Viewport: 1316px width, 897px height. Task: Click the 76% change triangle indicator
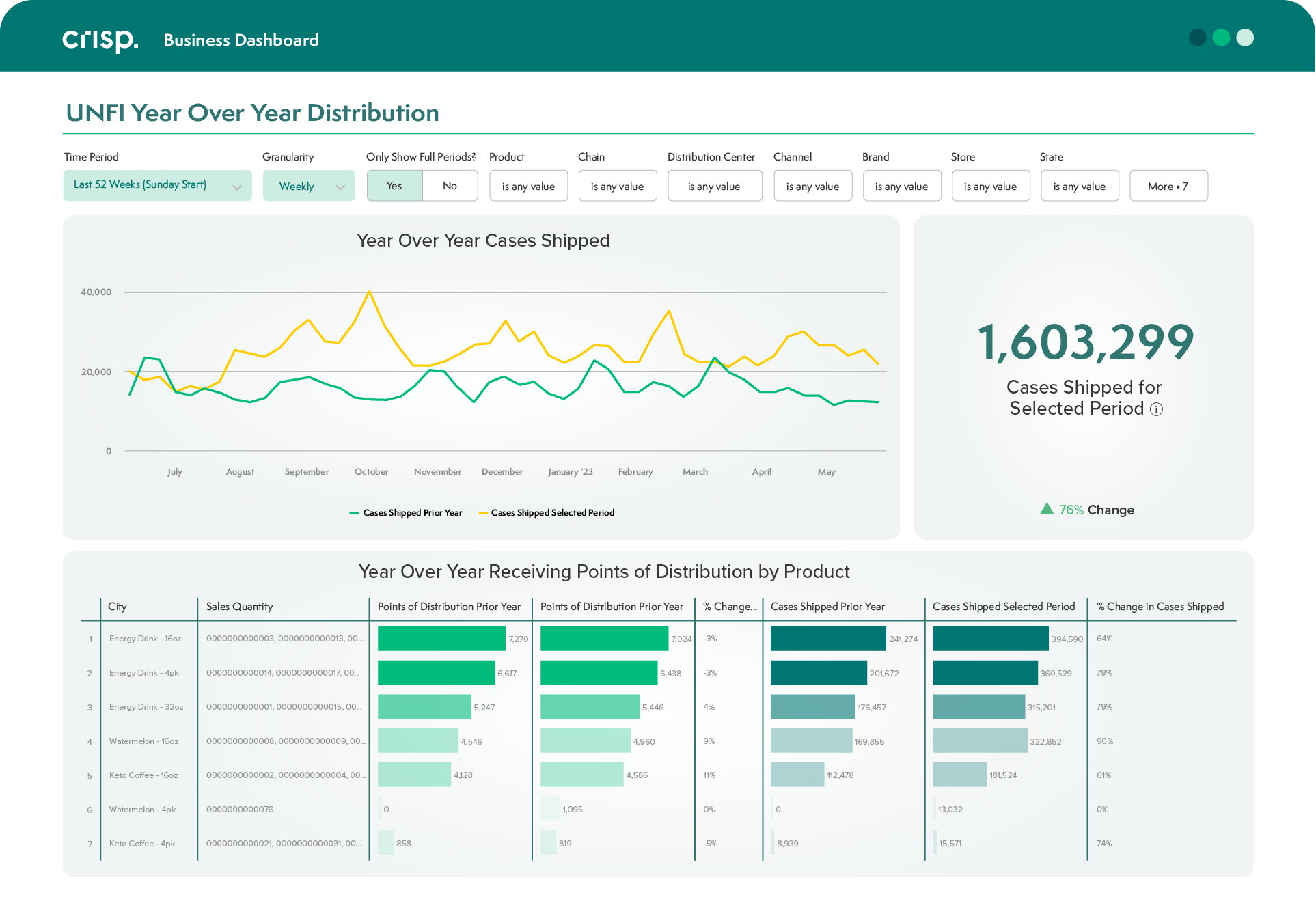click(x=1046, y=509)
